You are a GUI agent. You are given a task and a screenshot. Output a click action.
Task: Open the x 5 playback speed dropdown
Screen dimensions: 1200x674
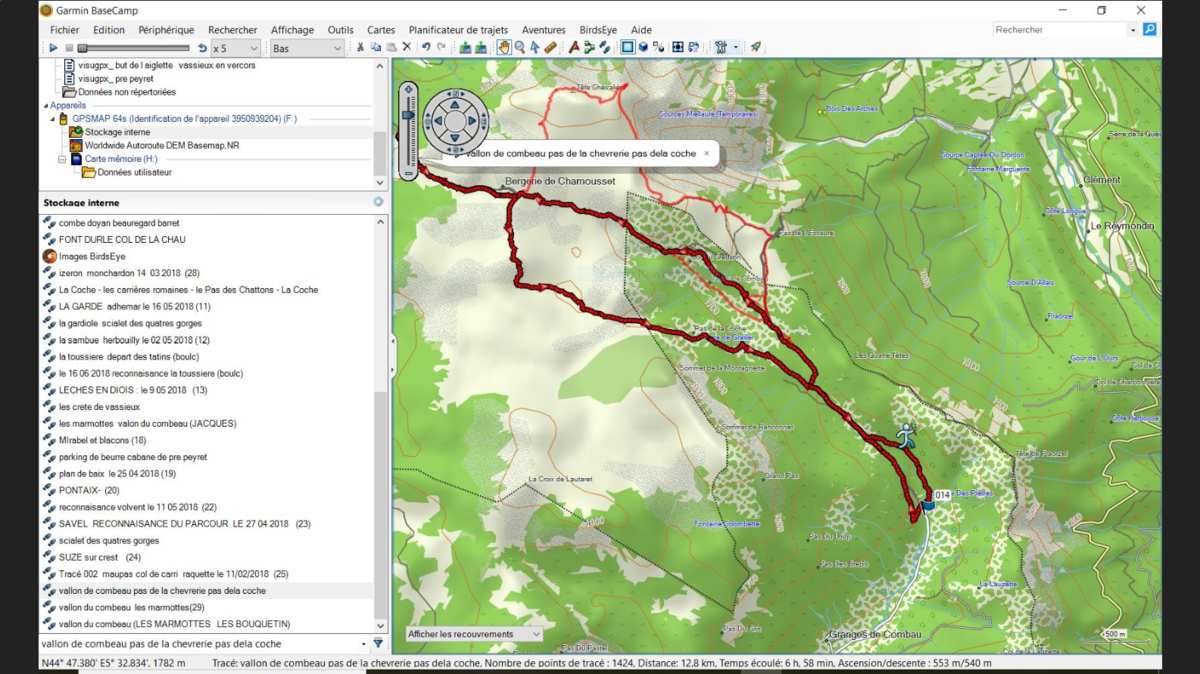click(236, 48)
